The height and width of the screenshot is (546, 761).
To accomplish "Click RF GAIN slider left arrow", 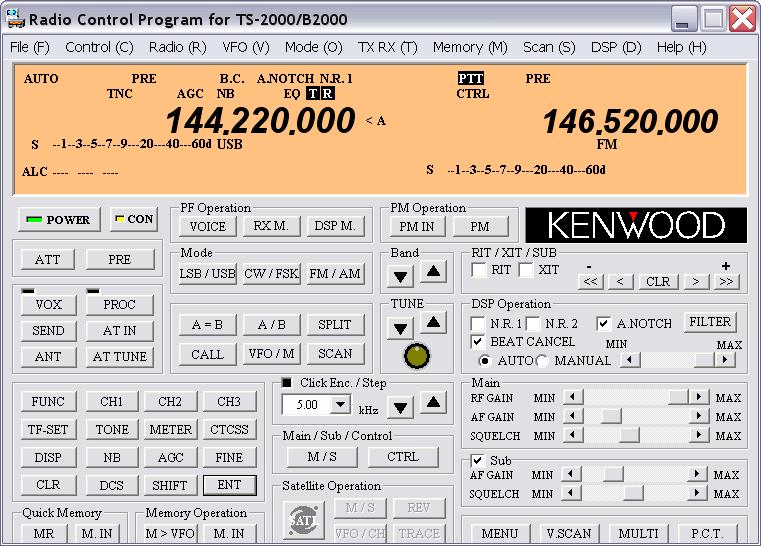I will (x=573, y=397).
